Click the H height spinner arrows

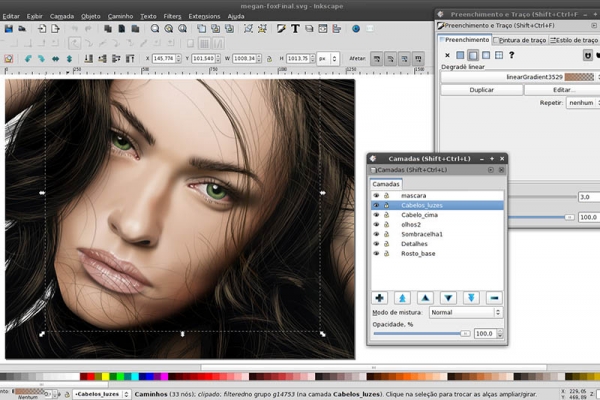coord(312,59)
